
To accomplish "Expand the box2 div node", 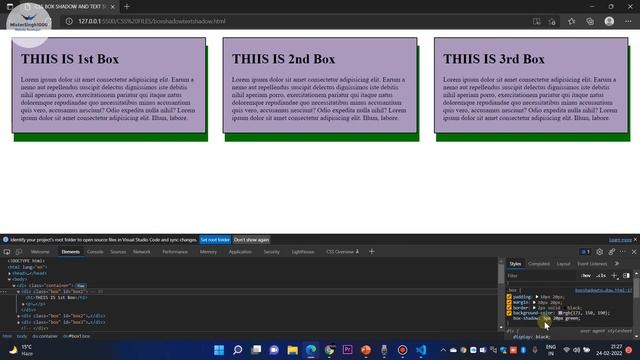I will coord(18,316).
